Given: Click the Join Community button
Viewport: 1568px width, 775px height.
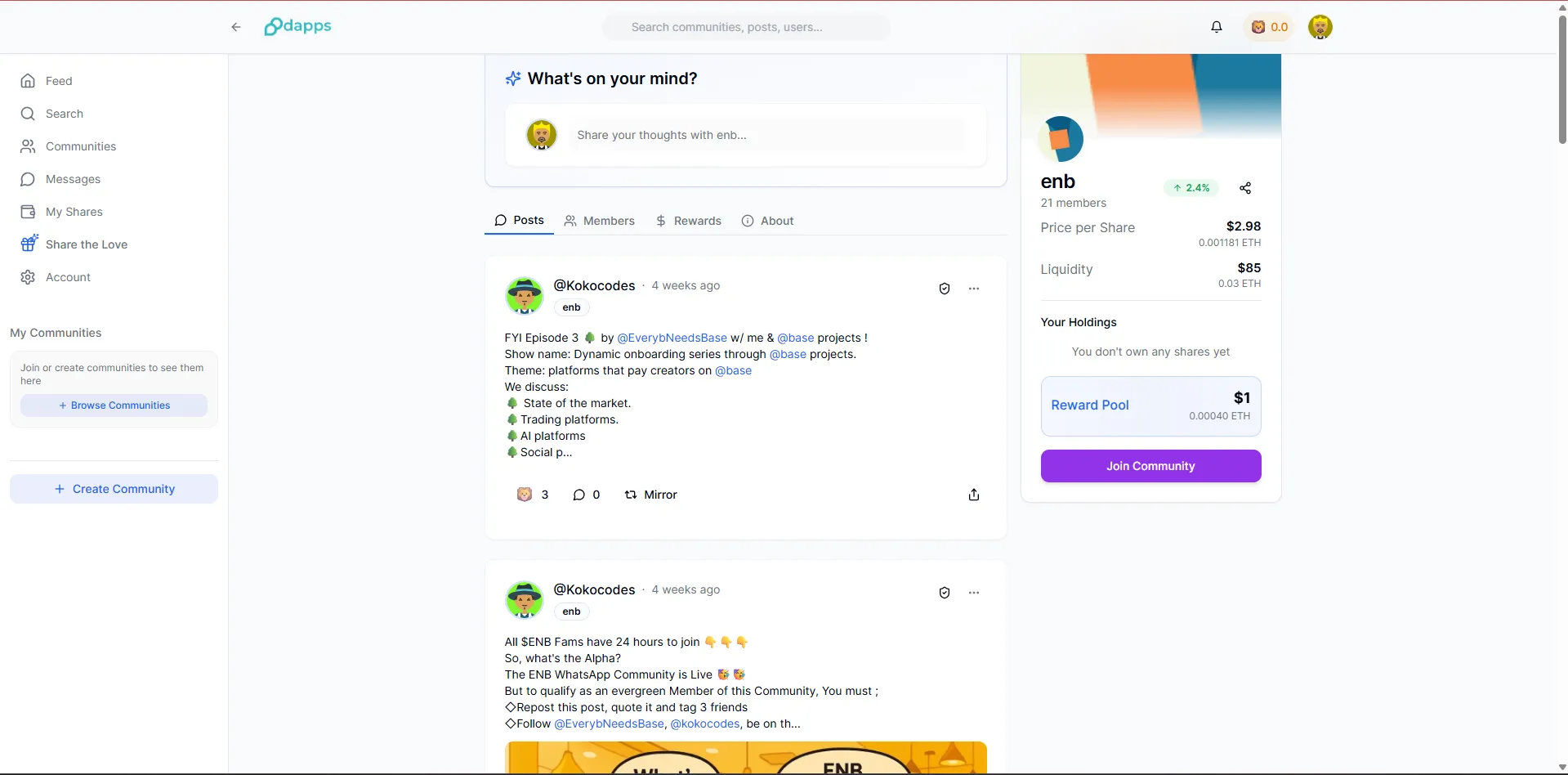Looking at the screenshot, I should [x=1150, y=466].
